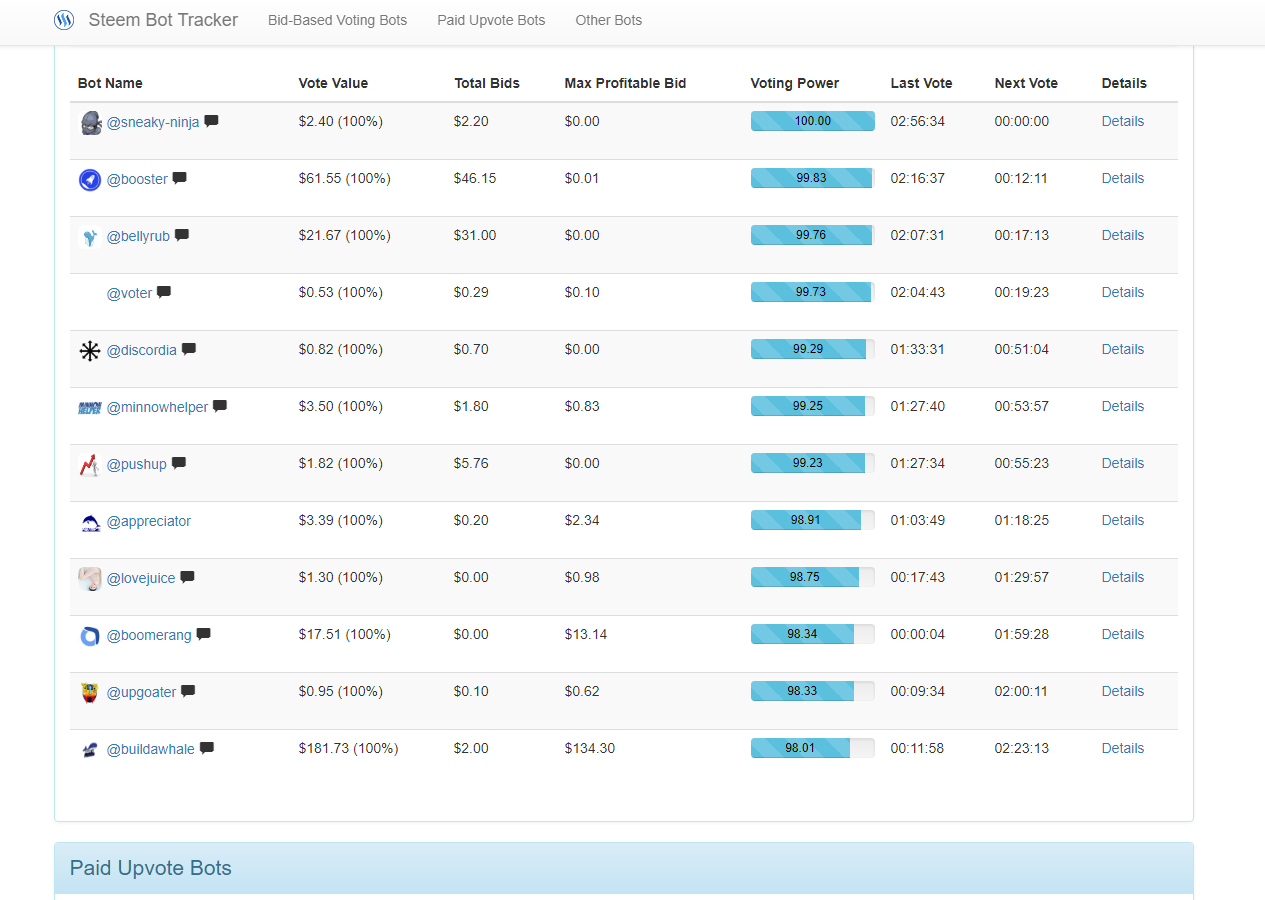Click the @boomerang avatar icon
Image resolution: width=1265 pixels, height=900 pixels.
[90, 636]
